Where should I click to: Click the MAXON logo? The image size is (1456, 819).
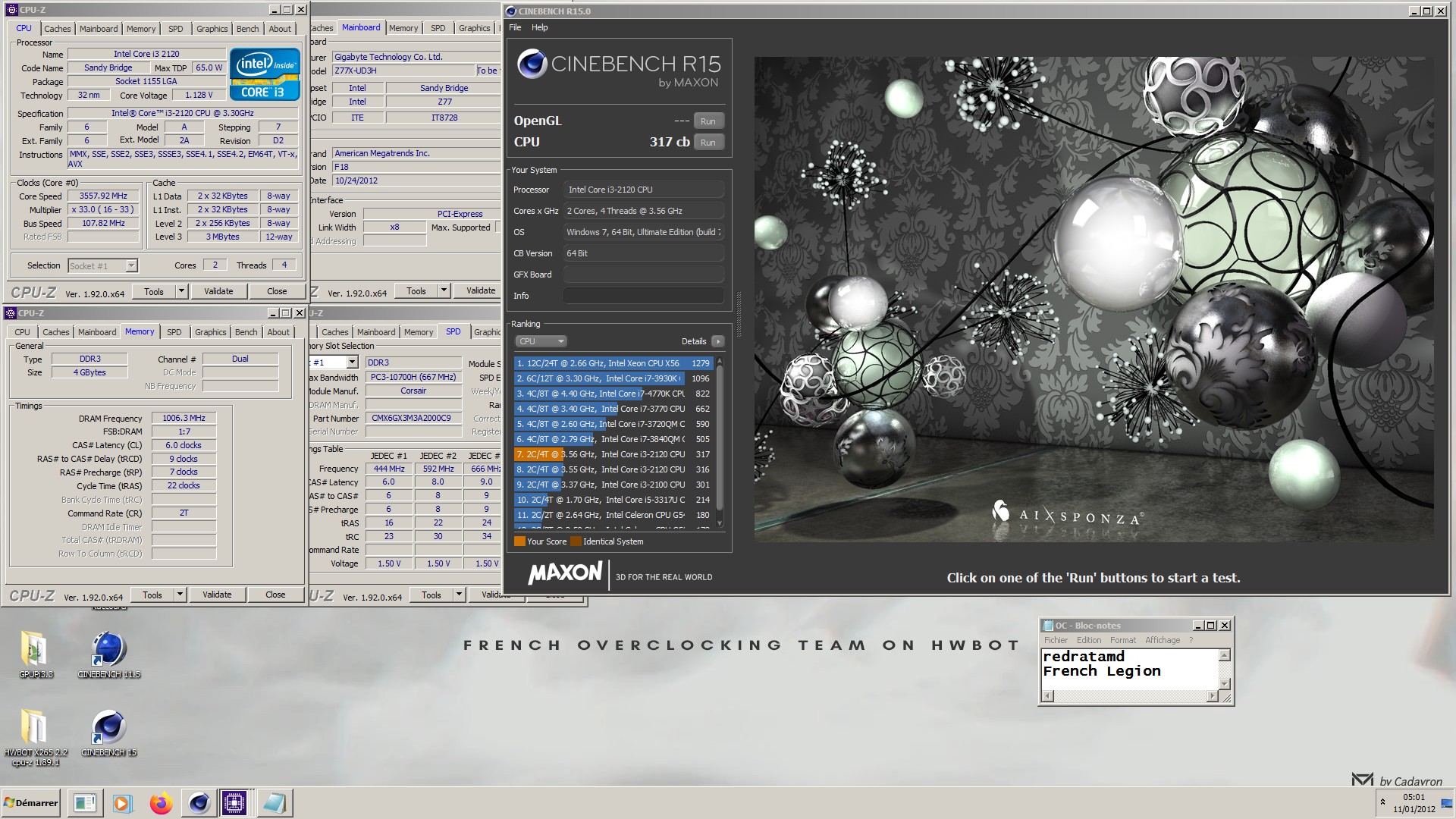click(565, 573)
